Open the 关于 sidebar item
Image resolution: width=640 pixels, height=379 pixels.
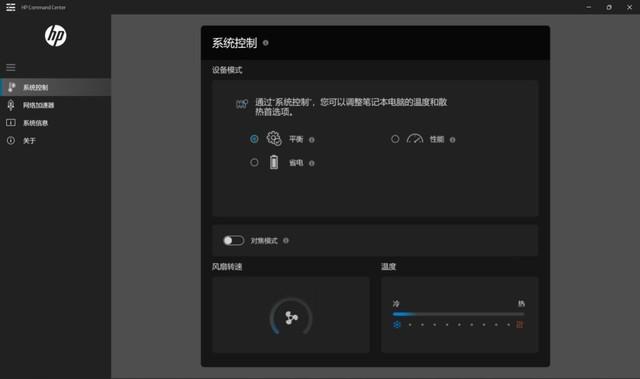pyautogui.click(x=55, y=141)
